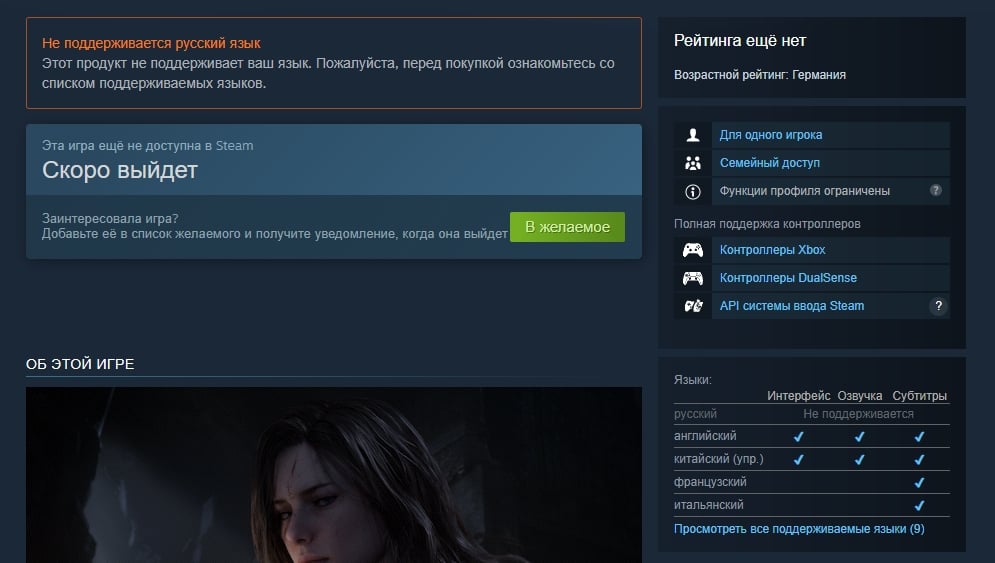Click Не поддерживается in languages table
Screen dimensions: 995x563
[x=859, y=414]
